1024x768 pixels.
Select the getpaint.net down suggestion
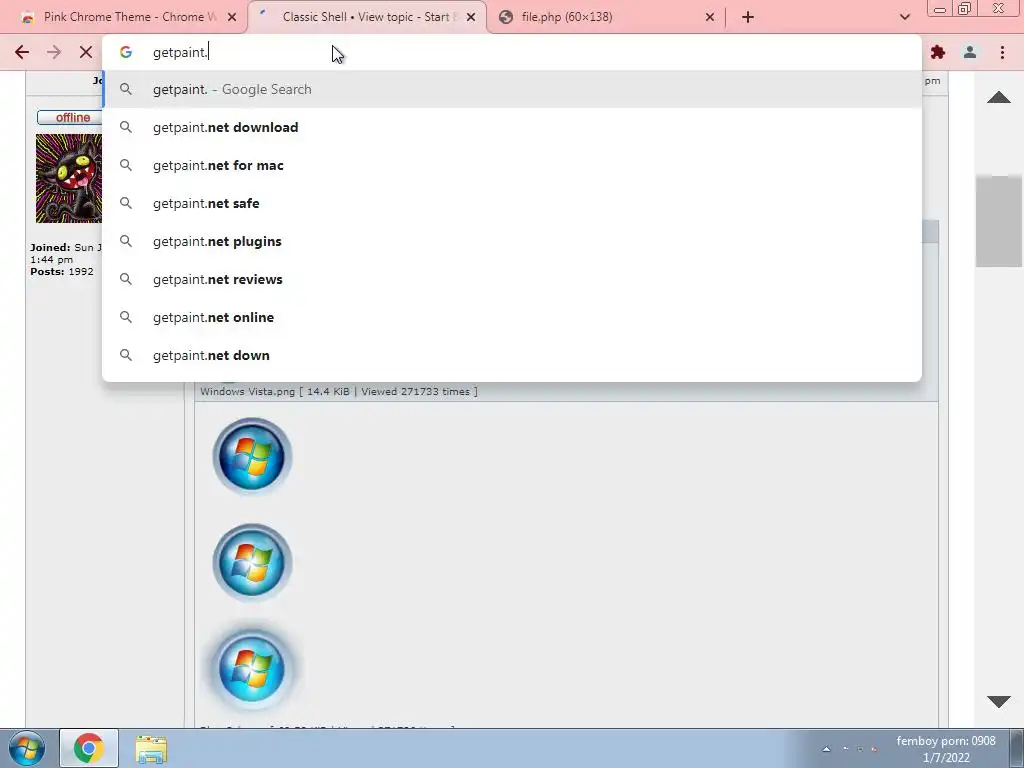pos(512,355)
